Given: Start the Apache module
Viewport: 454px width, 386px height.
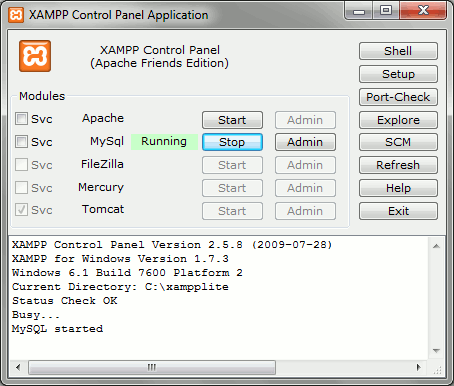Looking at the screenshot, I should [x=232, y=120].
